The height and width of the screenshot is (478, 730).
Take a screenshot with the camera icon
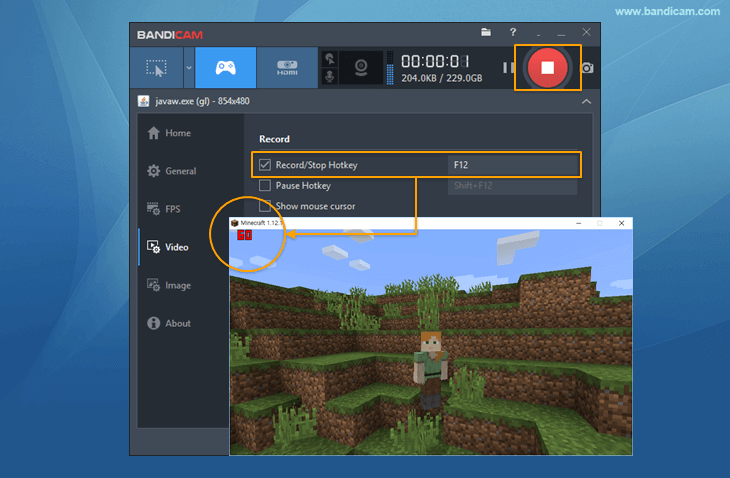pos(588,68)
